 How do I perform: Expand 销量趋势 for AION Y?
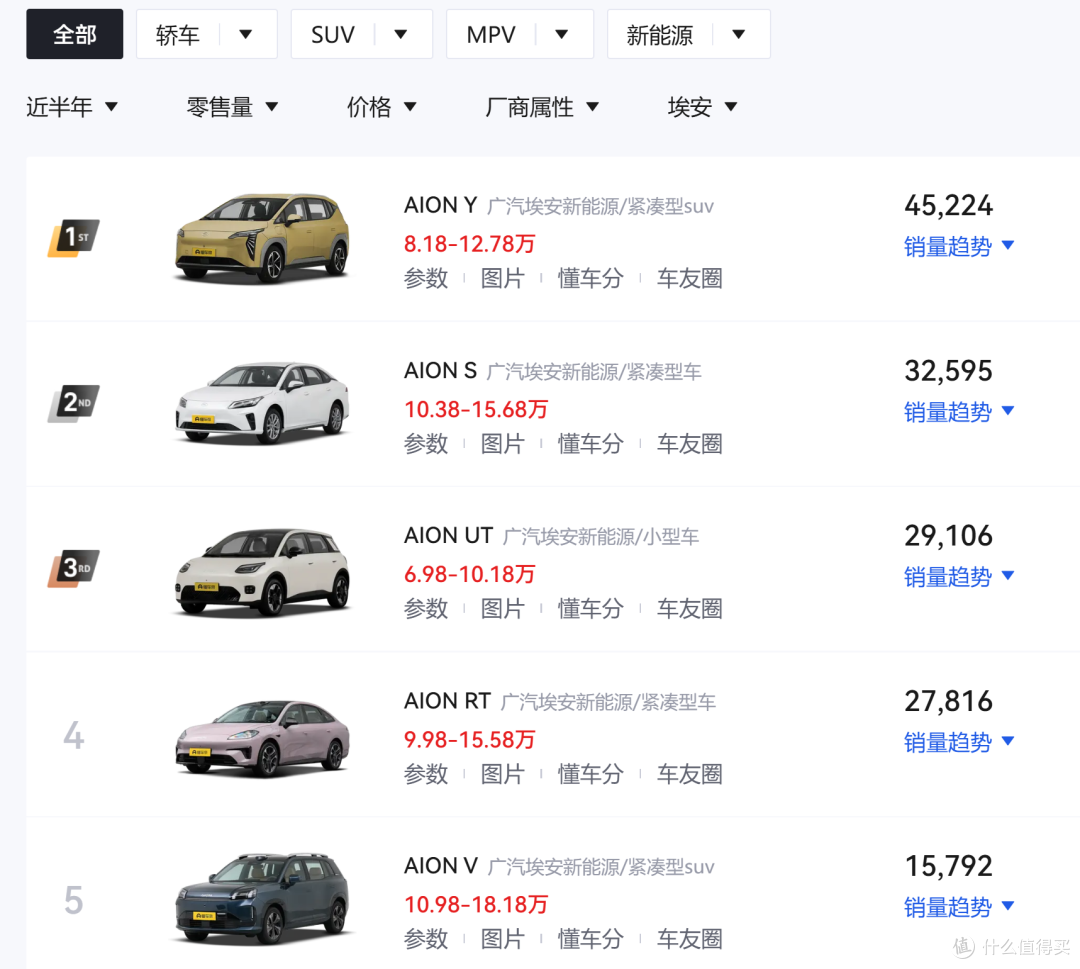click(959, 246)
